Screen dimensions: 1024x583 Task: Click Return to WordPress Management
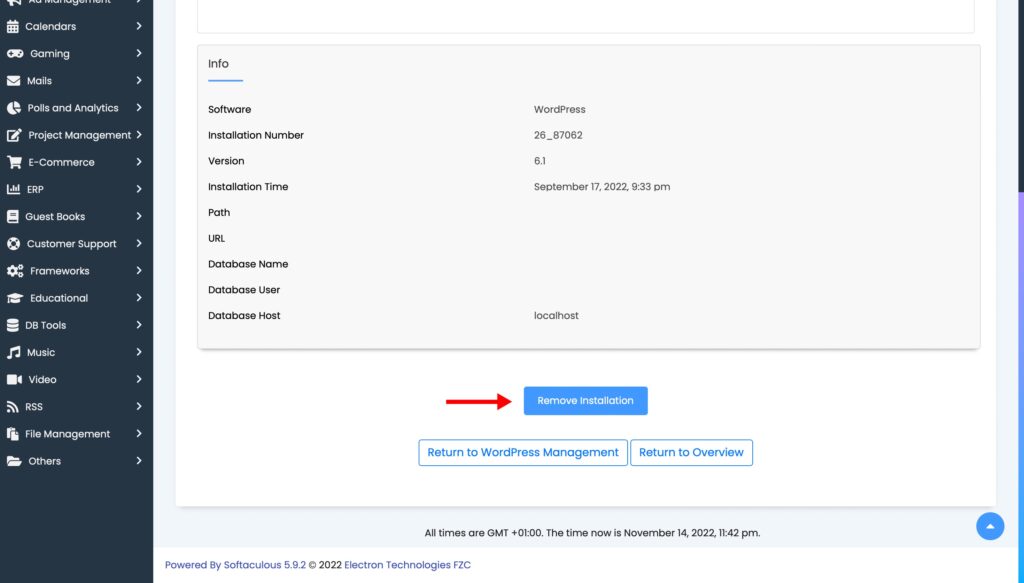[522, 452]
